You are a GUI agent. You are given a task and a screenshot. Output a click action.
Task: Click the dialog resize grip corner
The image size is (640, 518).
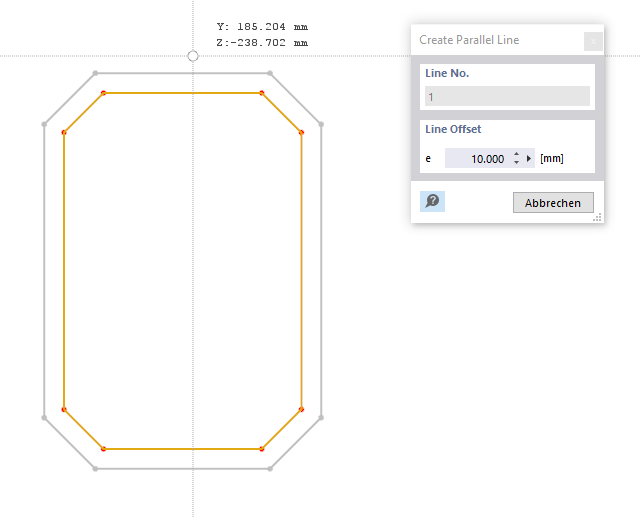(x=598, y=218)
